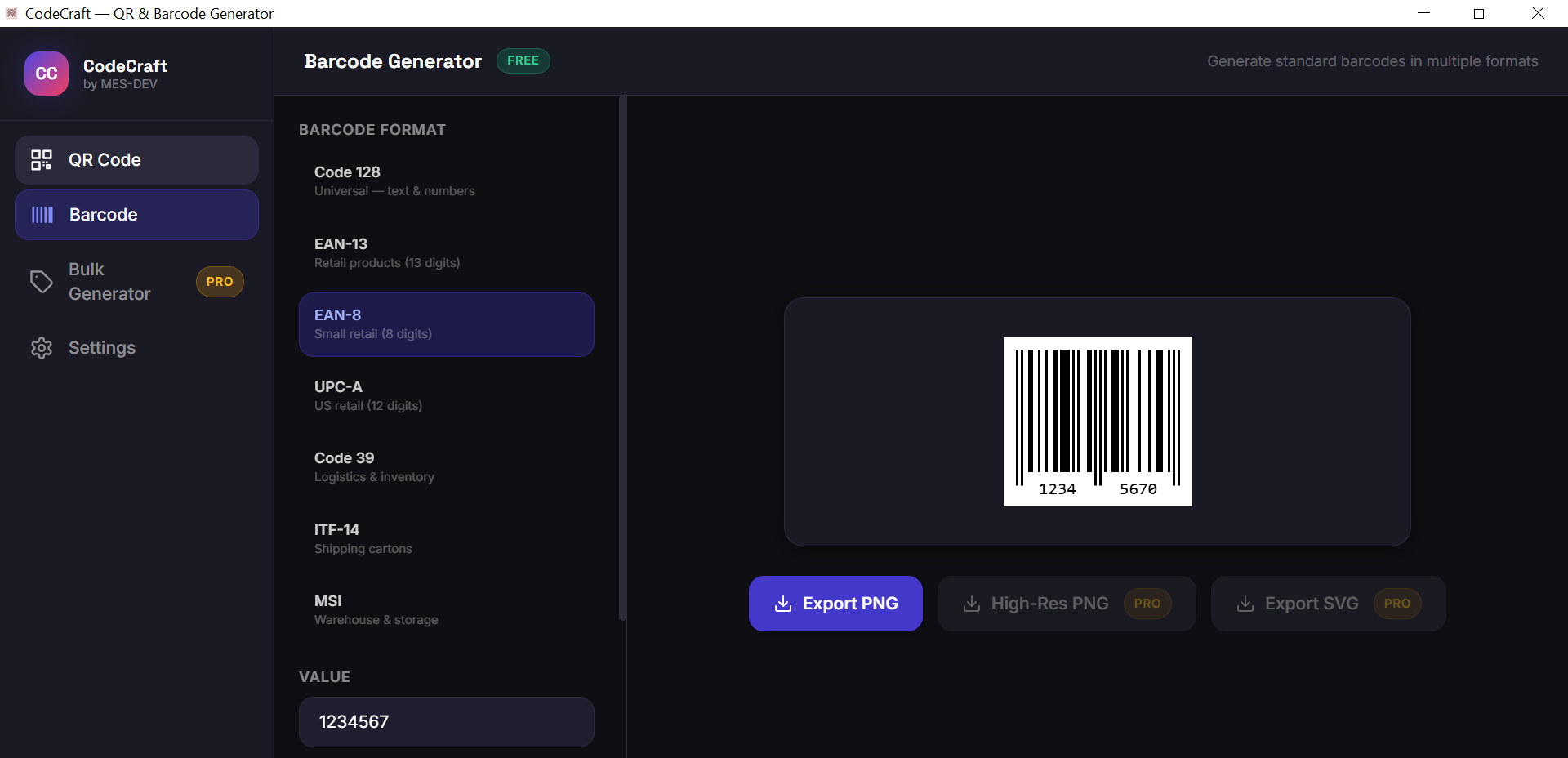Pick the Code 39 barcode format

pos(446,467)
